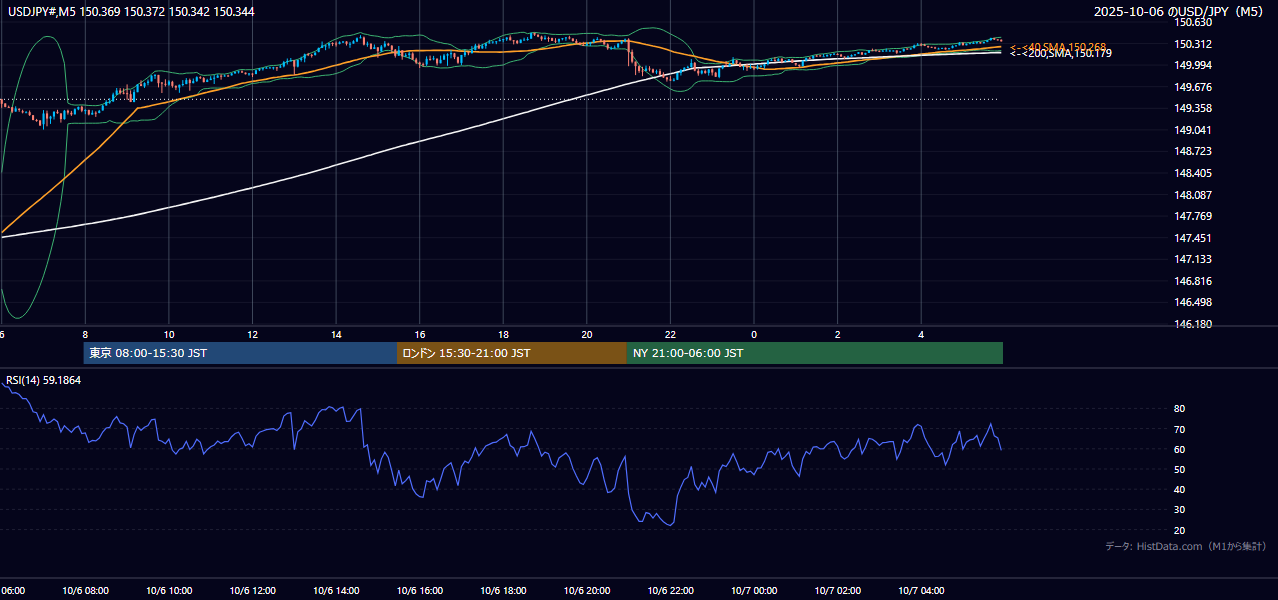The image size is (1278, 600).
Task: Click RSI axis level 40
Action: pos(1180,489)
